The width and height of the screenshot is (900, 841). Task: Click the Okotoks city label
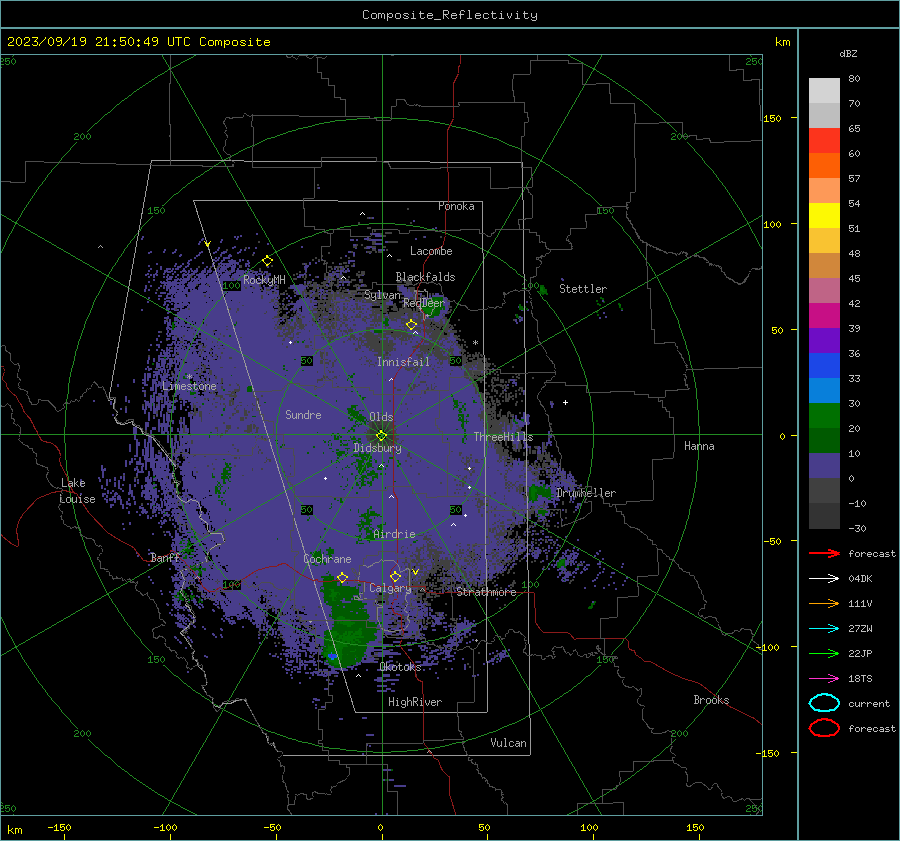tap(400, 666)
